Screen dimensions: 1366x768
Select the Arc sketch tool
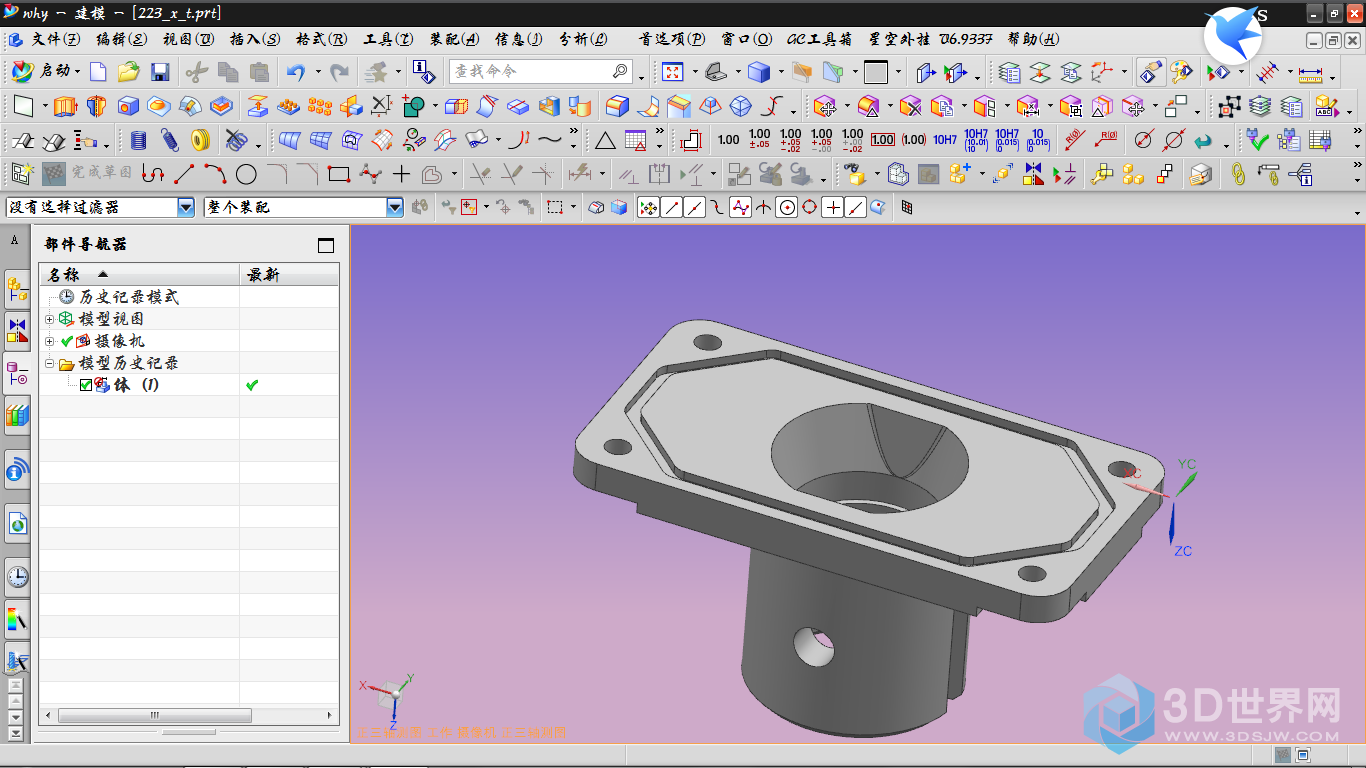[215, 174]
